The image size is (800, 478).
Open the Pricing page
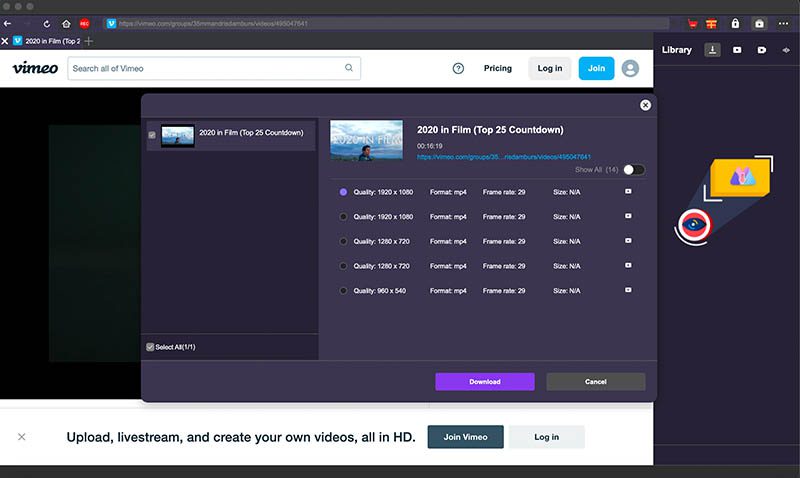497,68
